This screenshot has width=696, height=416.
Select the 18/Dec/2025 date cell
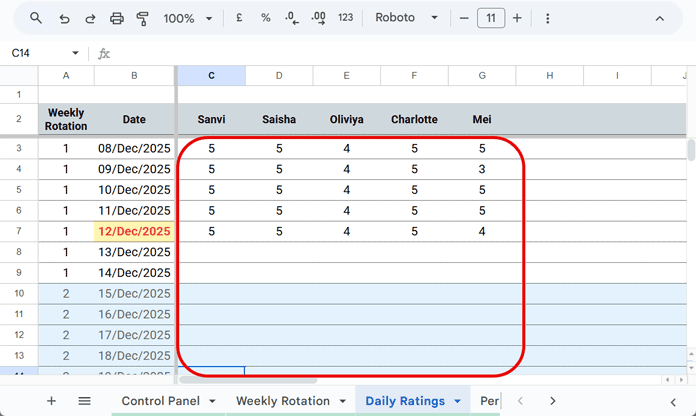(x=134, y=356)
